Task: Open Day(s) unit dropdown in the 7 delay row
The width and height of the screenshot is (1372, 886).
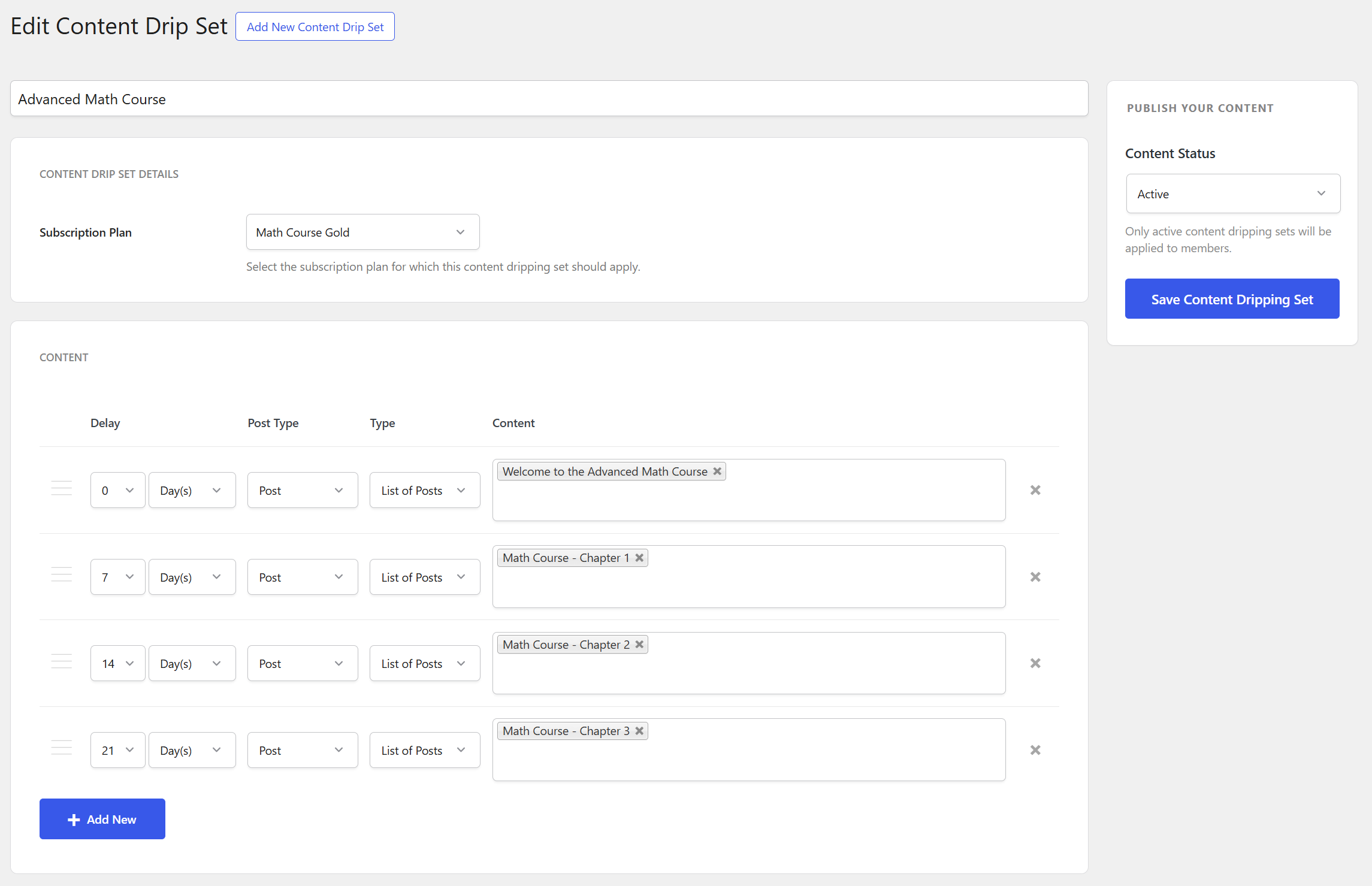Action: pyautogui.click(x=192, y=577)
